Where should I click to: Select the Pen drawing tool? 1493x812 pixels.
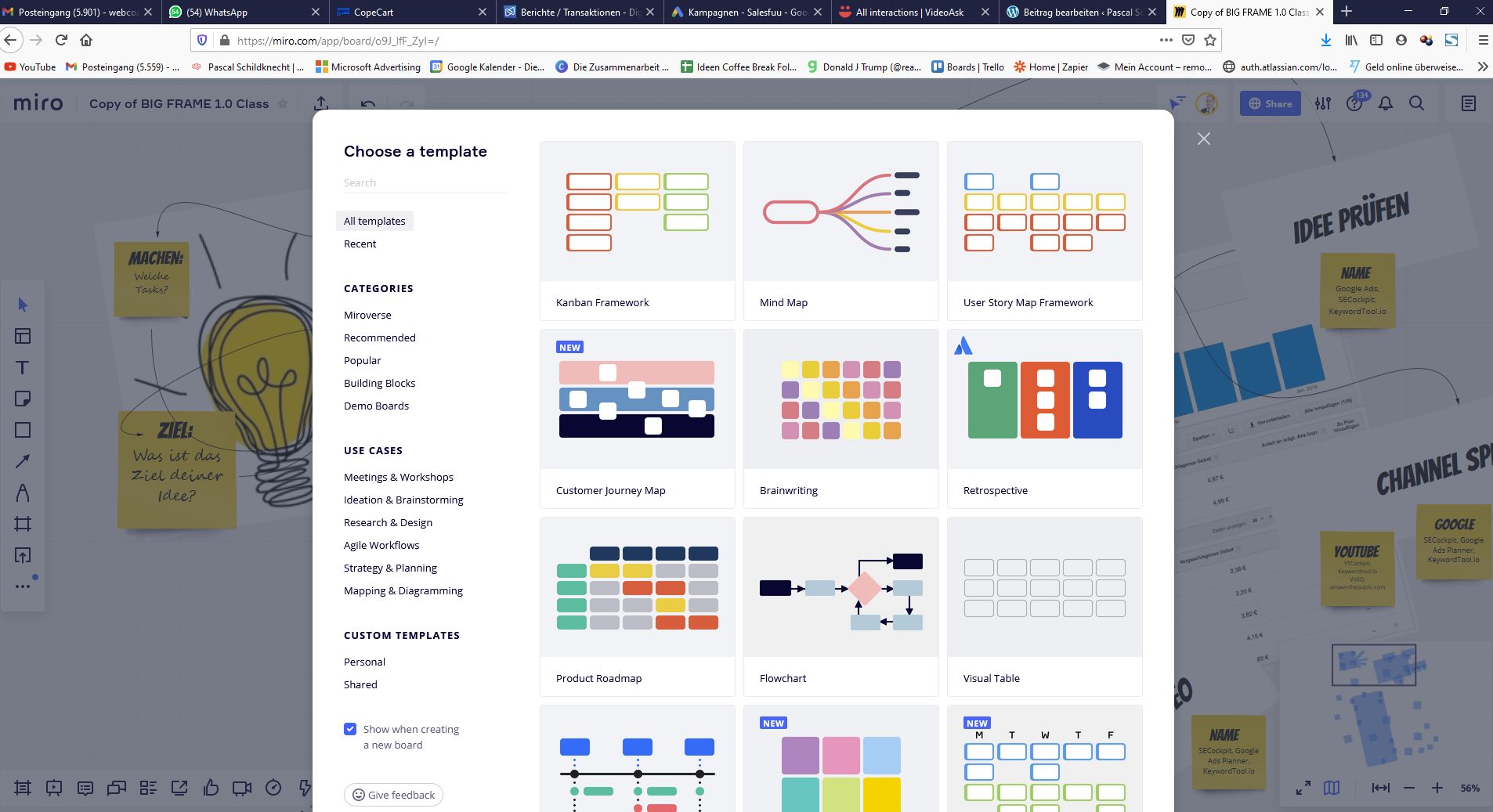click(x=23, y=493)
